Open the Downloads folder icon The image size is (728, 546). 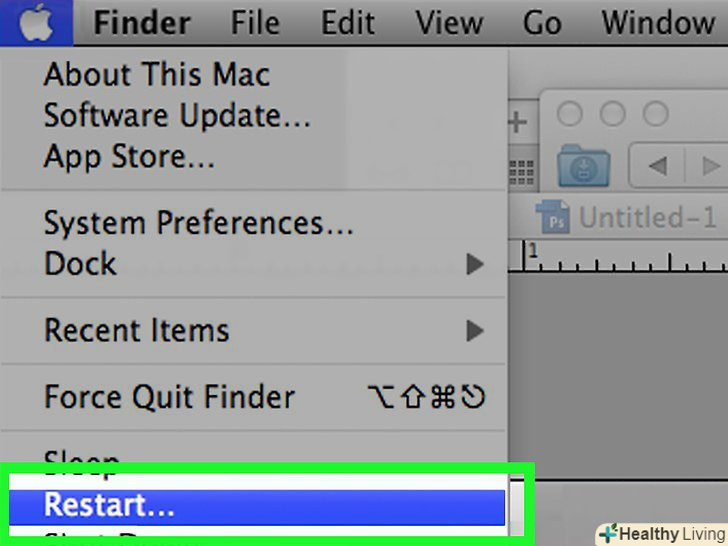[x=583, y=165]
